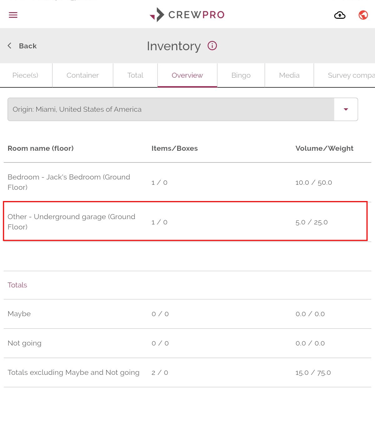Click the Items/Boxes column header
The height and width of the screenshot is (422, 375).
pyautogui.click(x=175, y=148)
